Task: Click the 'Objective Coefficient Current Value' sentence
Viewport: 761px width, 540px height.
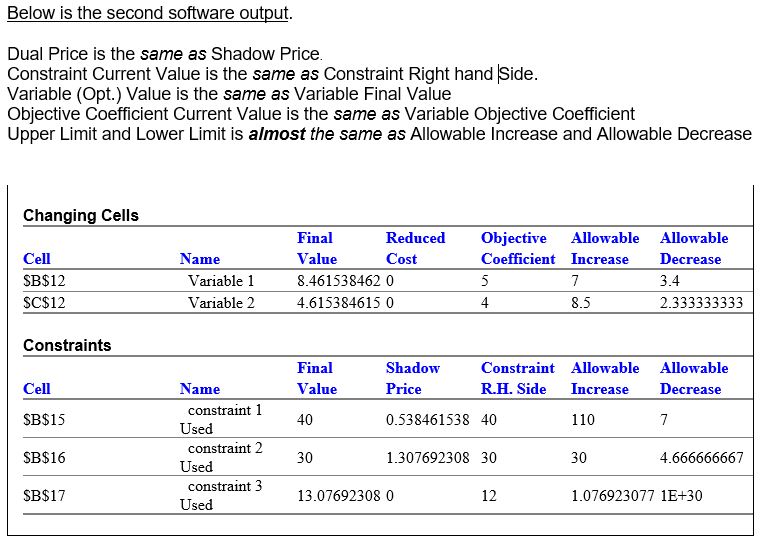Action: point(321,114)
